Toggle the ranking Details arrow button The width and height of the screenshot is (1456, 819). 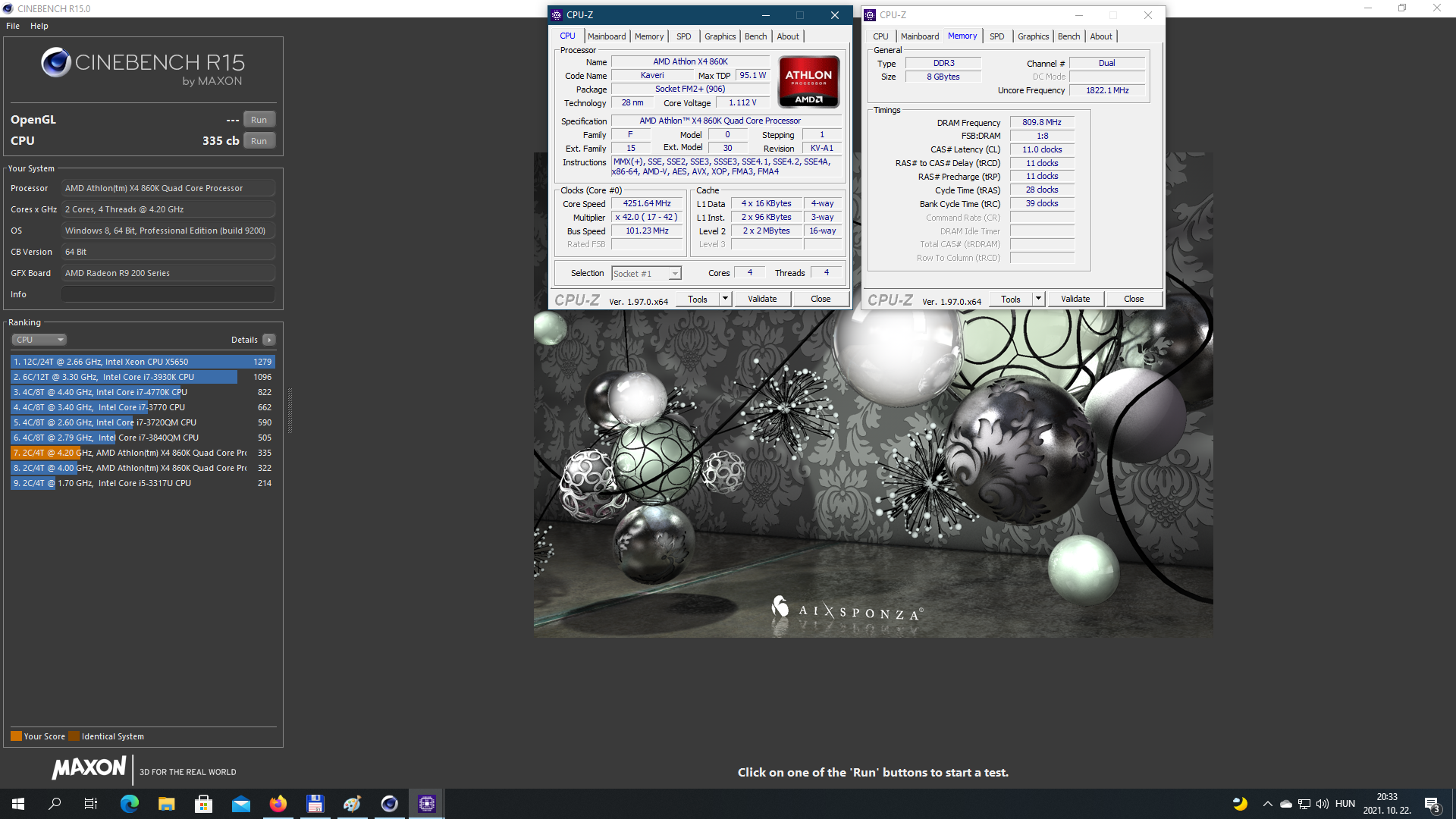269,340
